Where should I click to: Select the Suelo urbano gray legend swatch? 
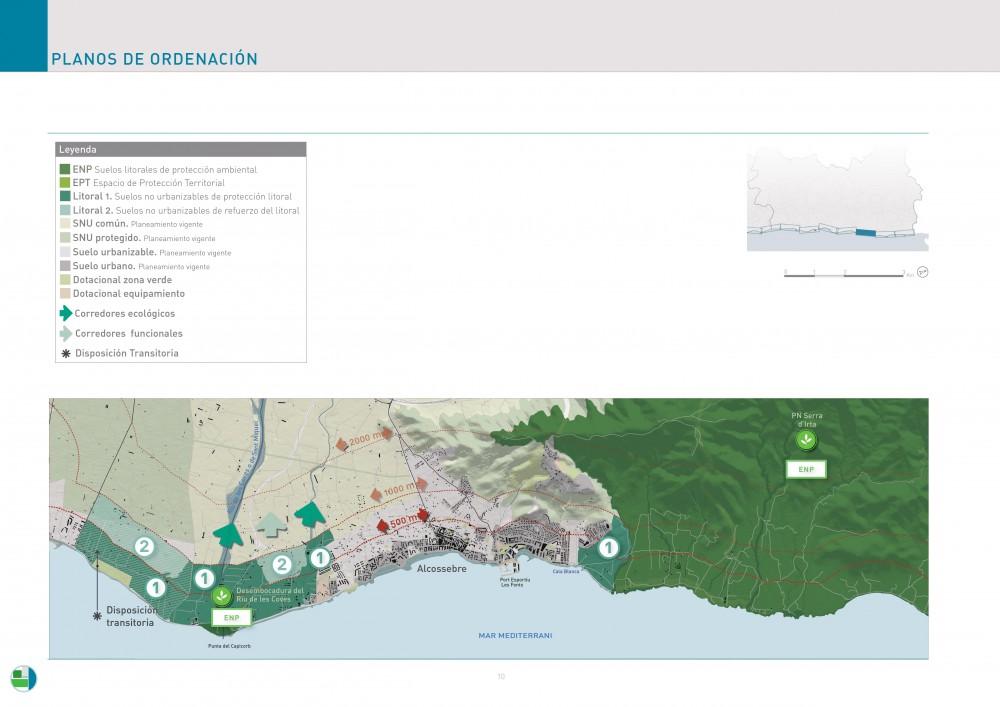point(65,266)
